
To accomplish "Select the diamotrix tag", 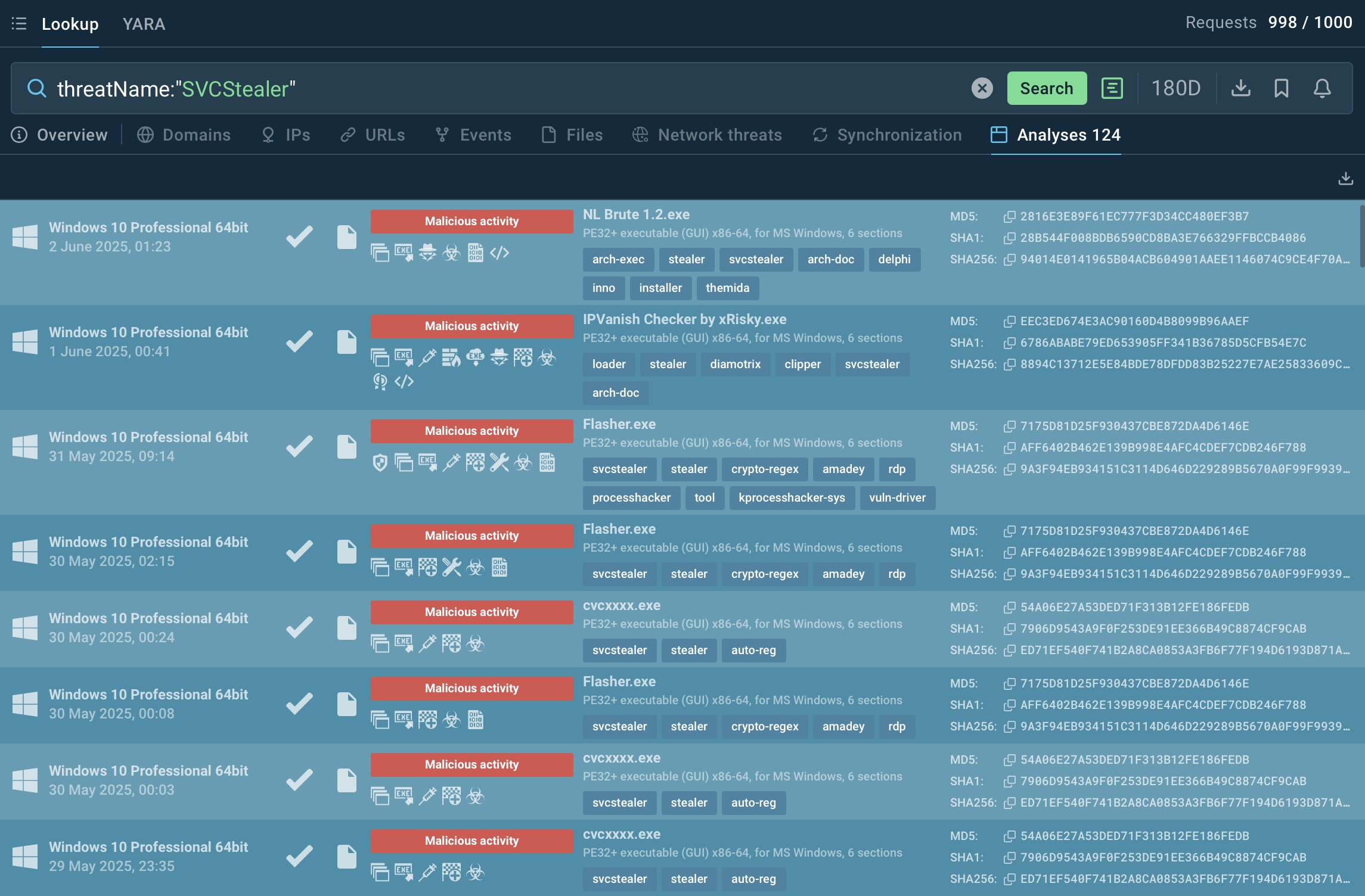I will [735, 364].
